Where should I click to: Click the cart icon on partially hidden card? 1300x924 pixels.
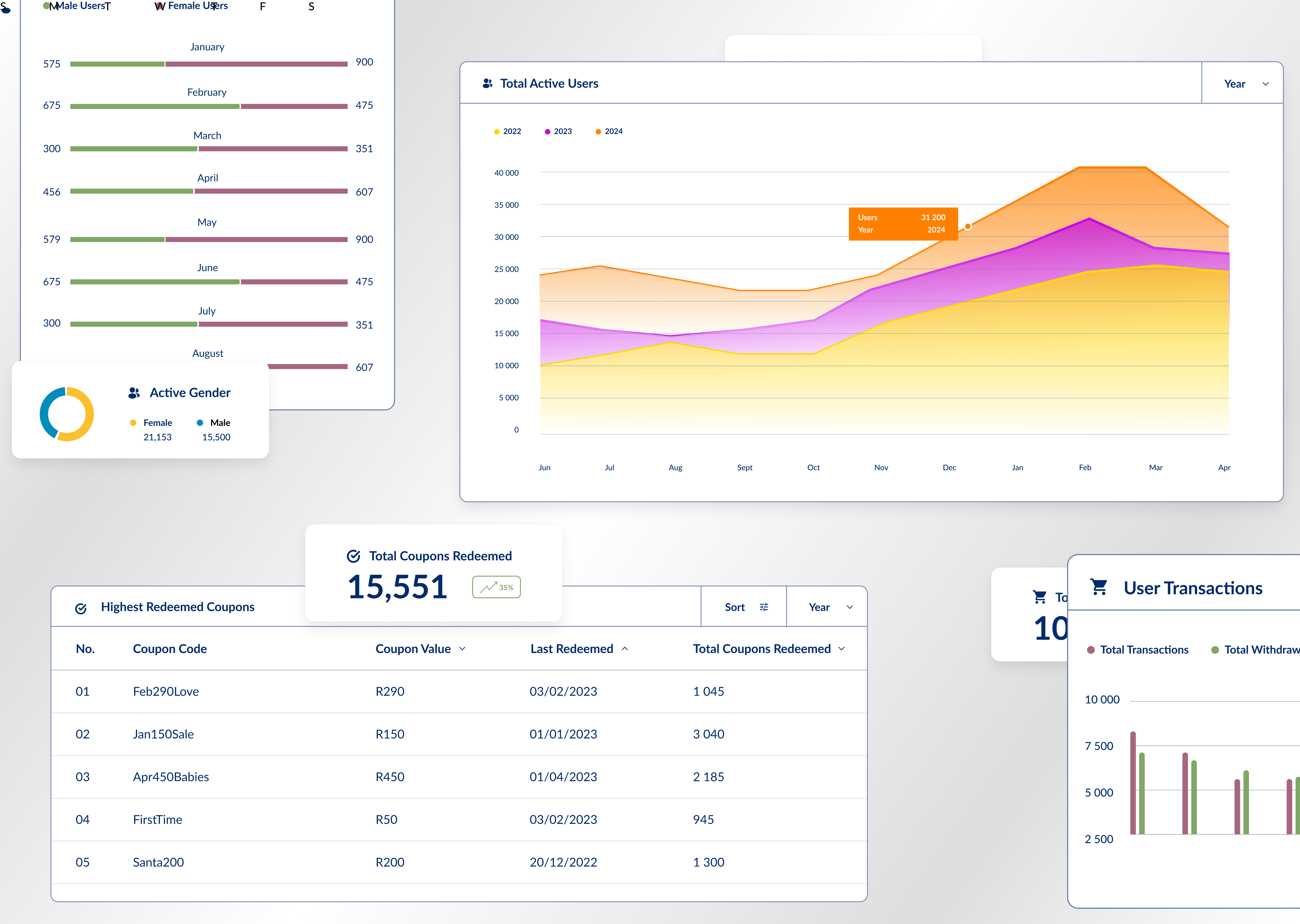point(1040,597)
